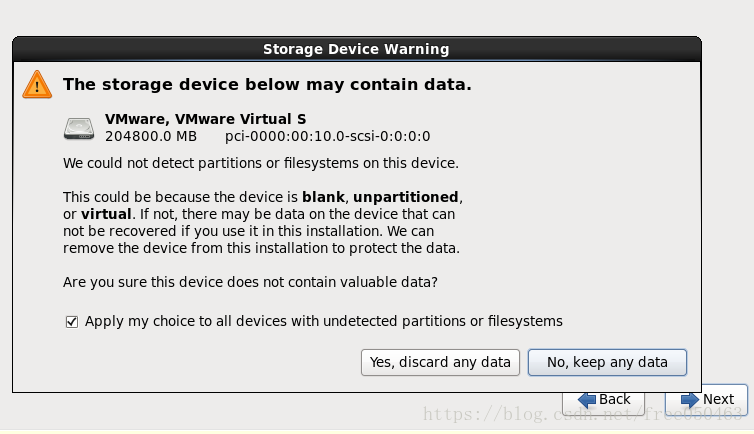Click the bold word 'blank'
Viewport: 754px width, 434px height.
pyautogui.click(x=323, y=197)
